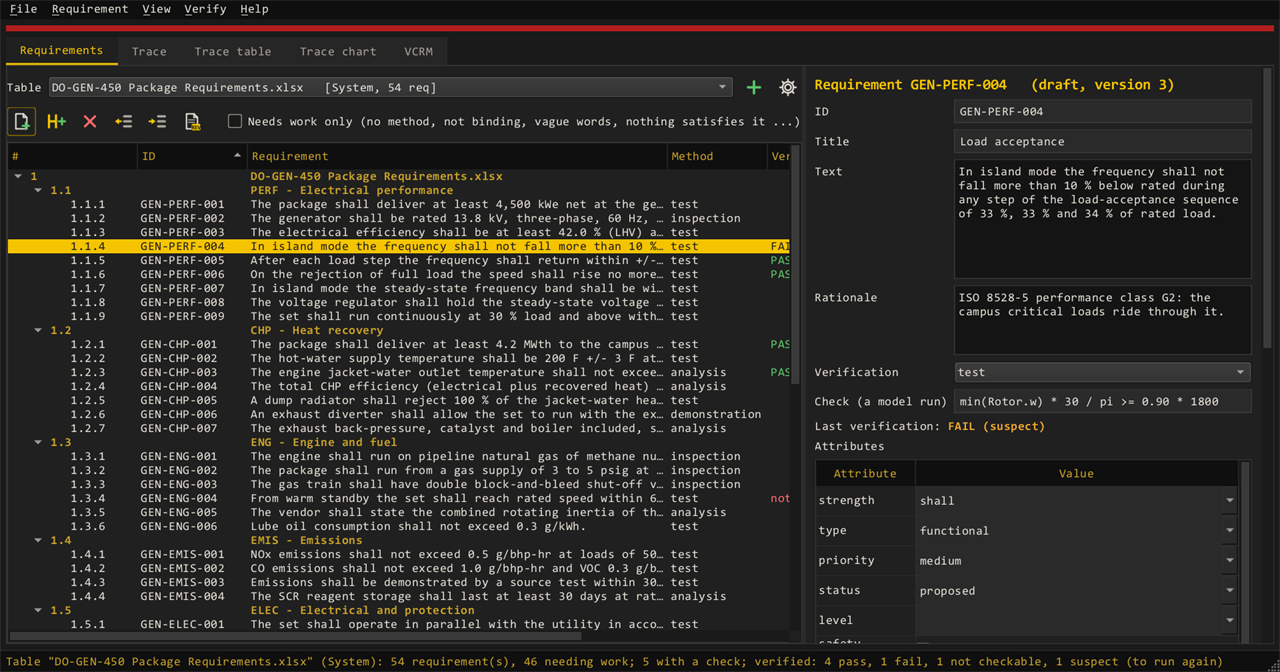Screen dimensions: 1280x672
Task: Click the horizontal scrollbar of the requirements table
Action: click(296, 635)
